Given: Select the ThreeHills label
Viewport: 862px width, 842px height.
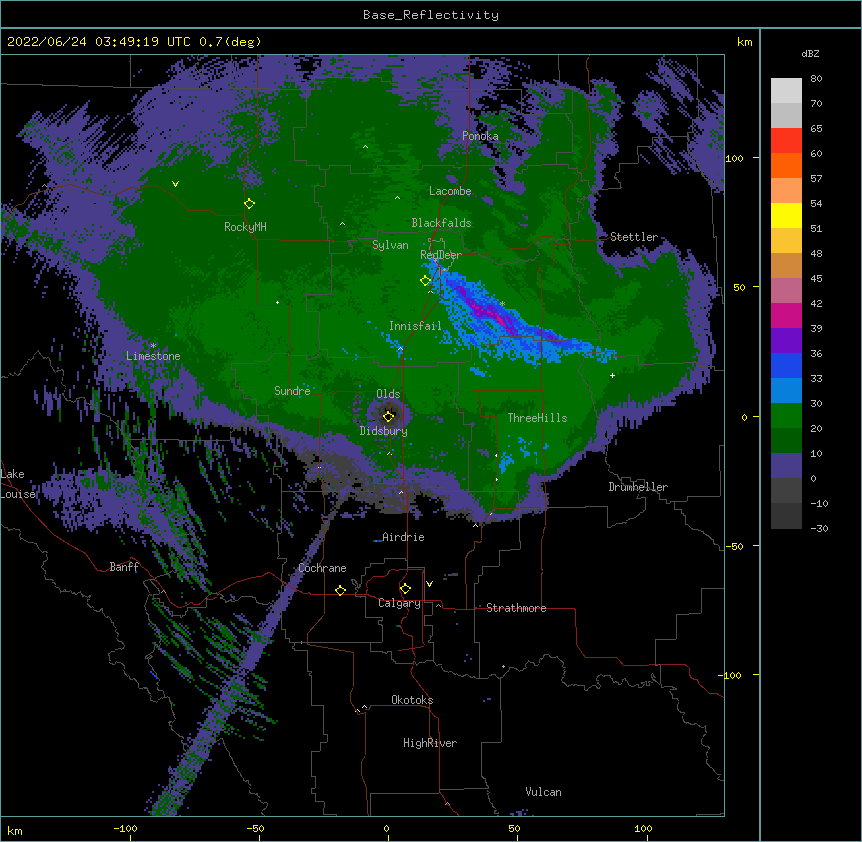Looking at the screenshot, I should coord(537,418).
